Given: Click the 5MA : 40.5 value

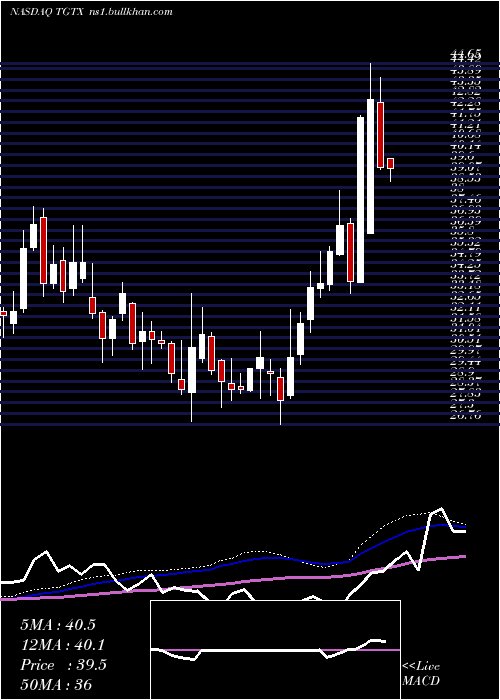Looking at the screenshot, I should [58, 625].
